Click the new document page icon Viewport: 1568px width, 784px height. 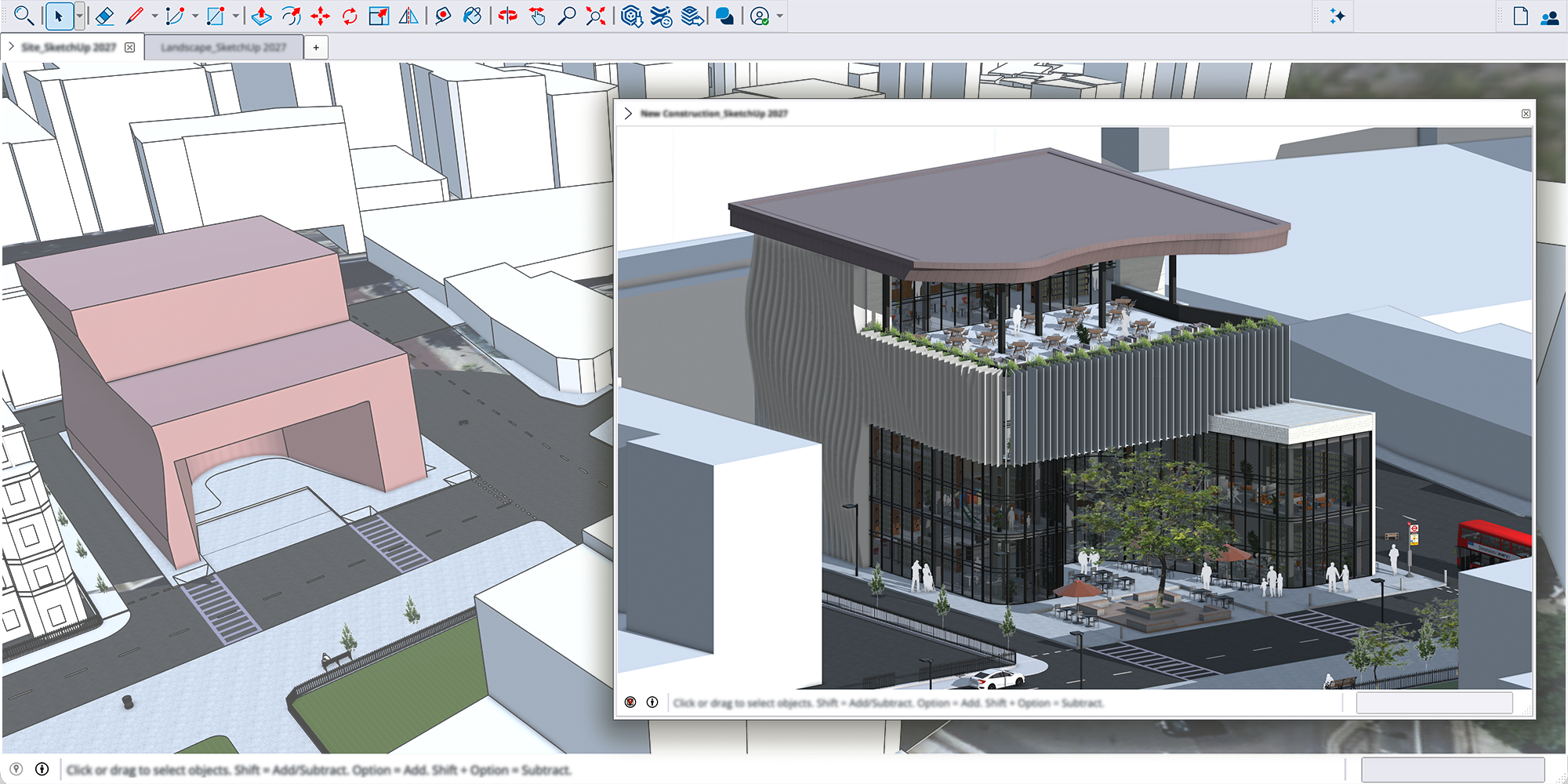(x=1520, y=16)
